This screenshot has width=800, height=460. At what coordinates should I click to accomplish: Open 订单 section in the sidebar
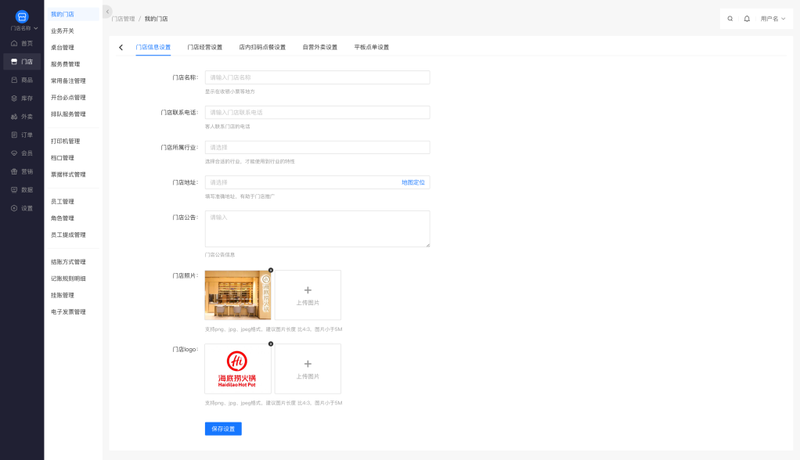[22, 135]
